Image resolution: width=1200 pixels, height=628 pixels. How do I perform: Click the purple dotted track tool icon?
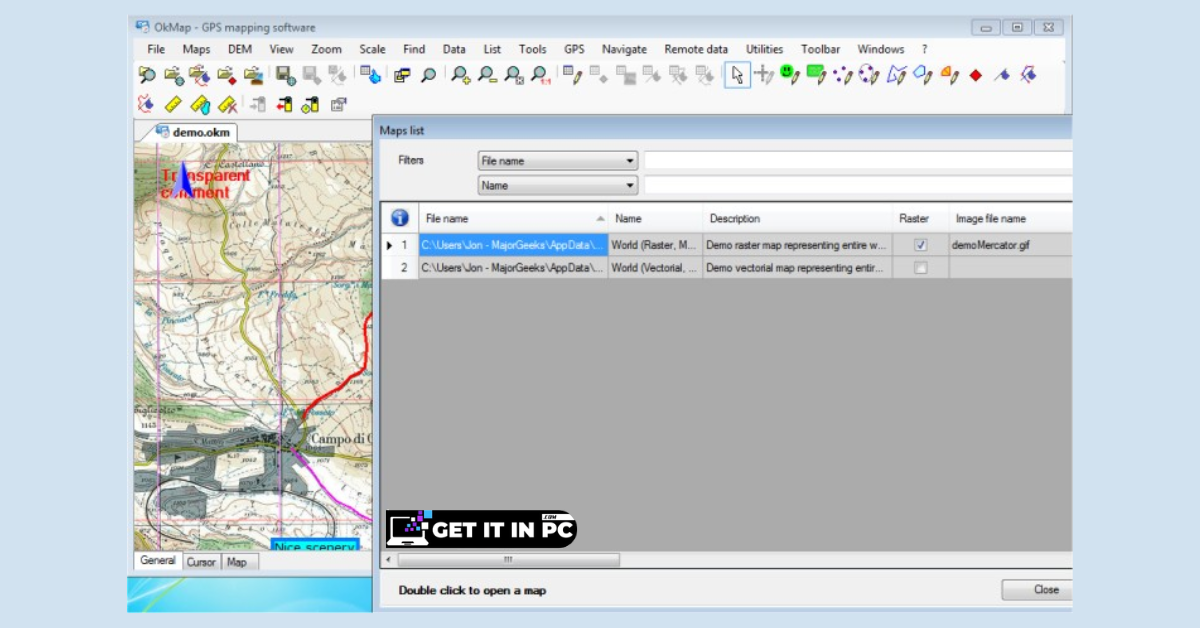(x=843, y=74)
